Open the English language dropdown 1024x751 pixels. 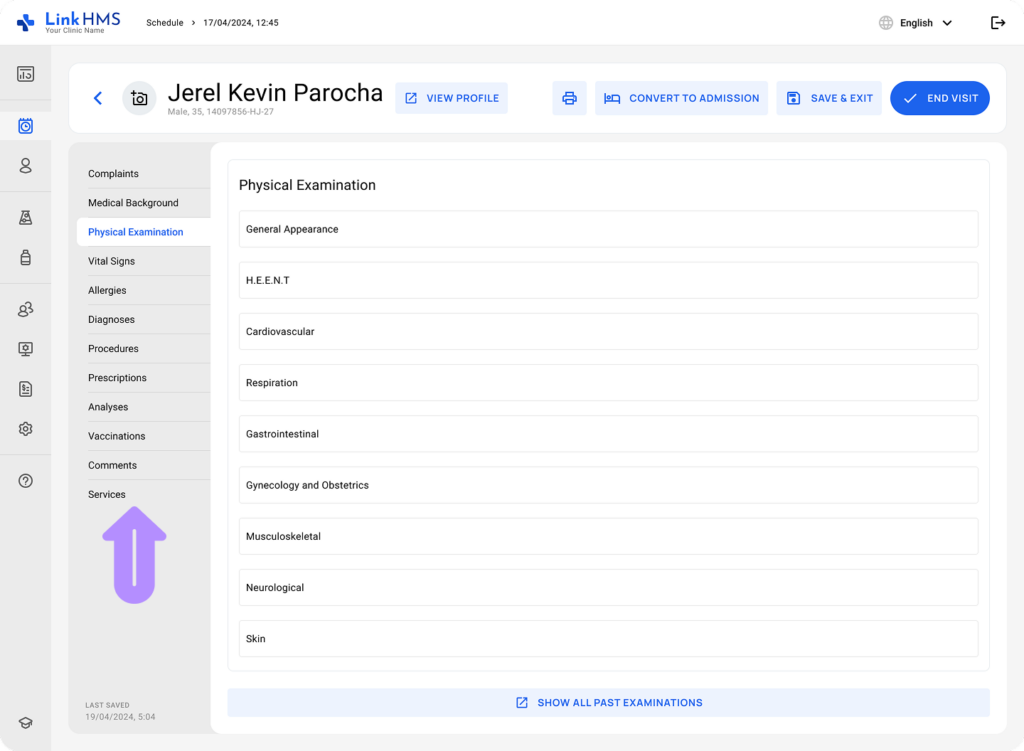[915, 23]
